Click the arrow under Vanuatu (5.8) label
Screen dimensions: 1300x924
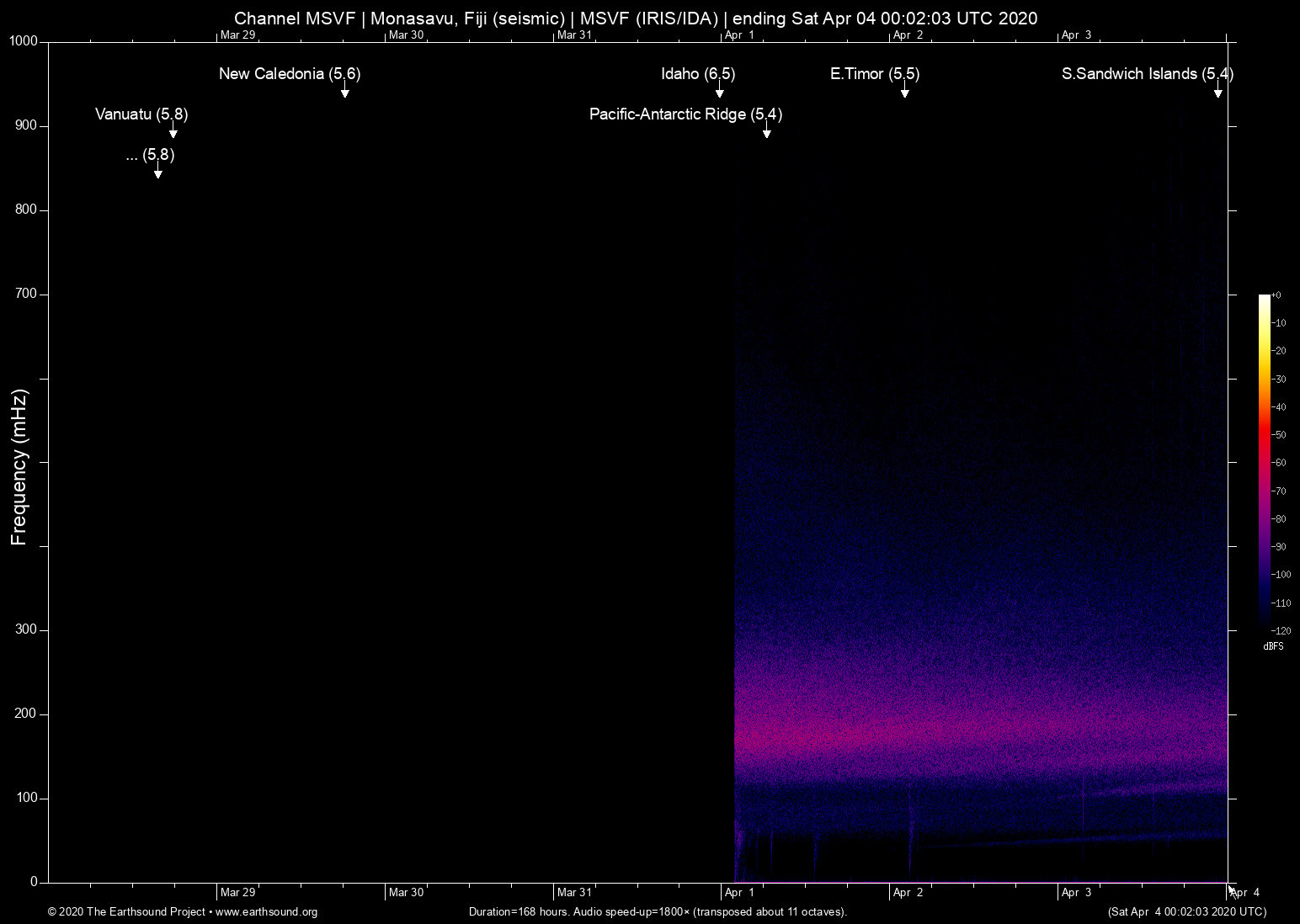coord(173,132)
